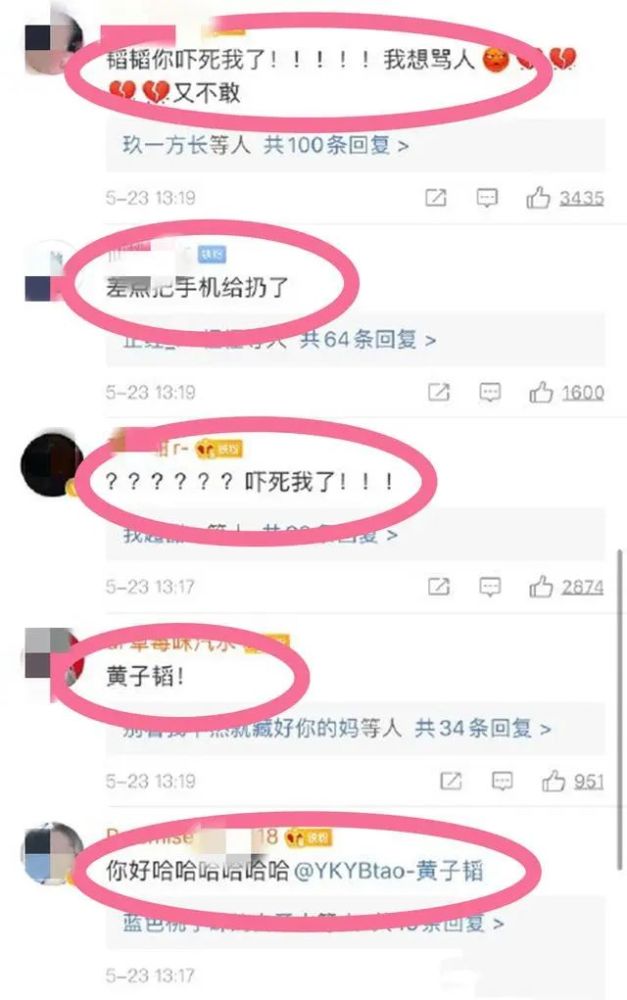
Task: Expand 共64条回复 replies
Action: tap(368, 339)
